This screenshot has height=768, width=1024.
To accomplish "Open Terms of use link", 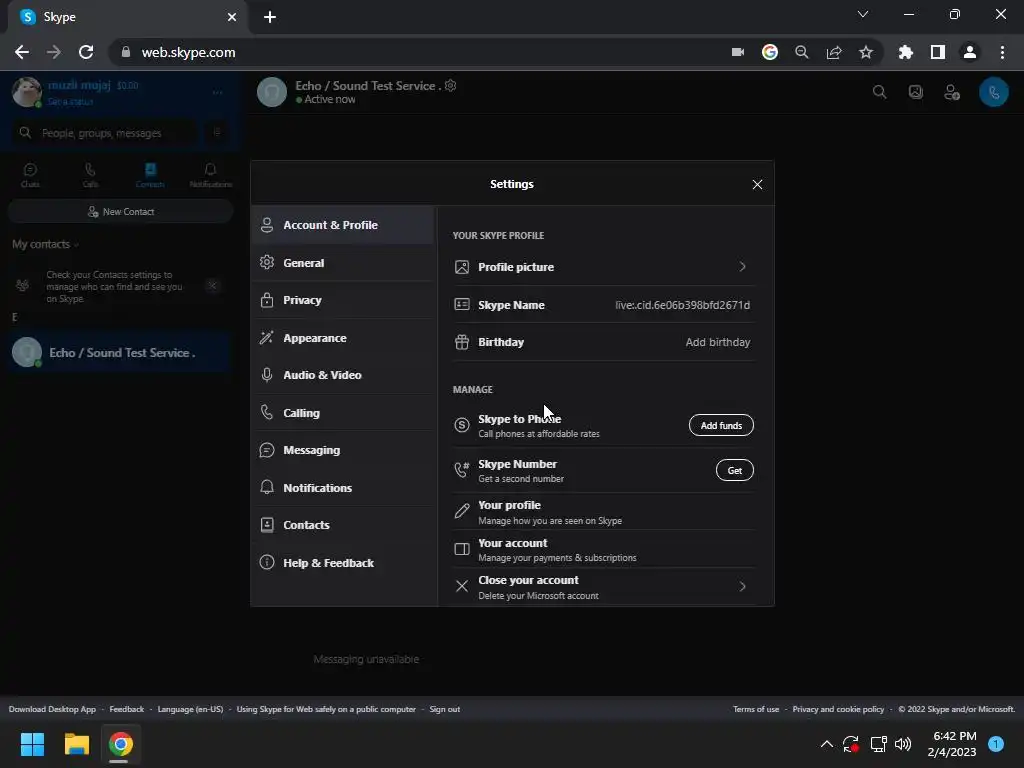I will (756, 709).
